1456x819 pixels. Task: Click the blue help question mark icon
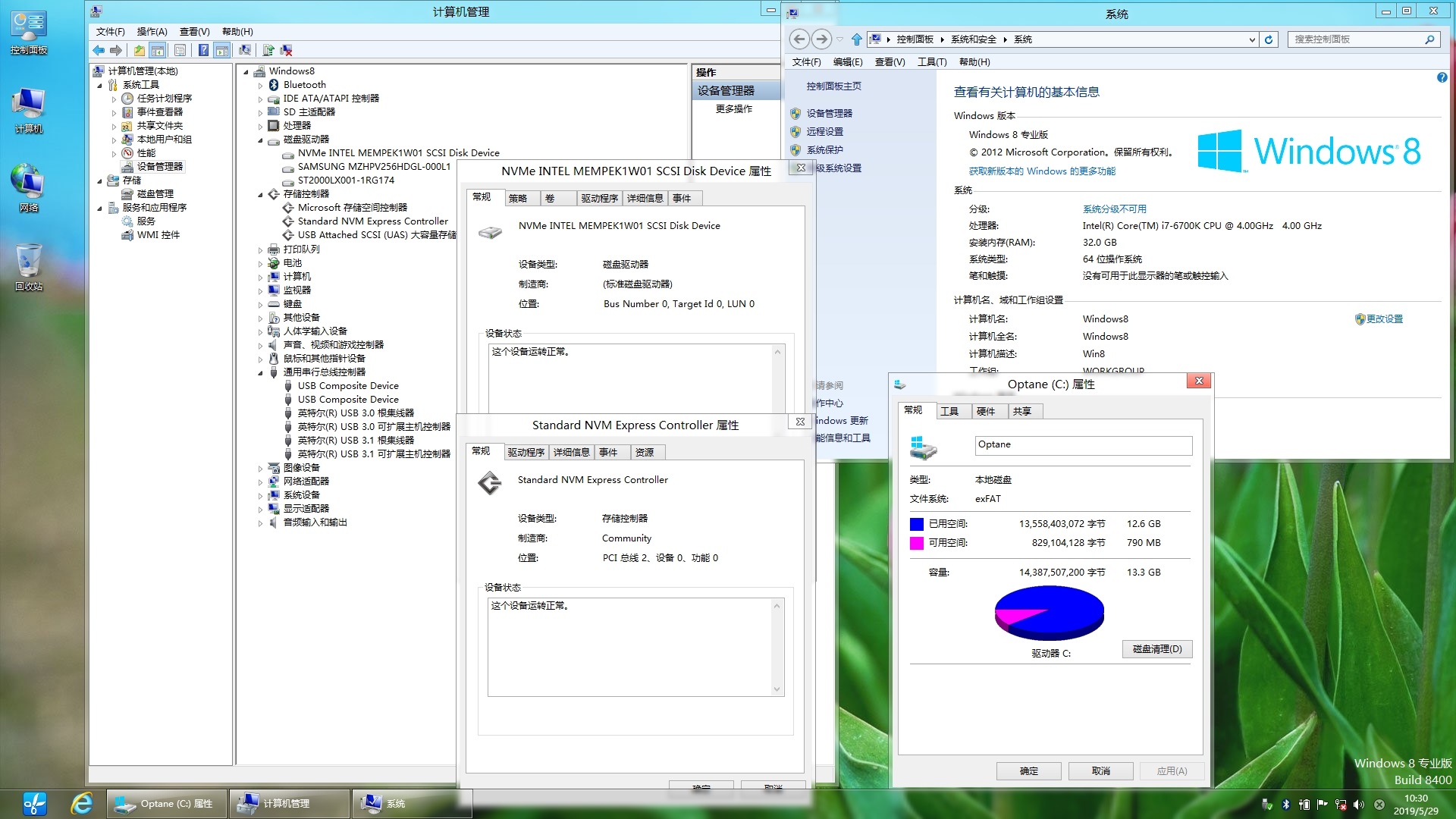pos(203,50)
